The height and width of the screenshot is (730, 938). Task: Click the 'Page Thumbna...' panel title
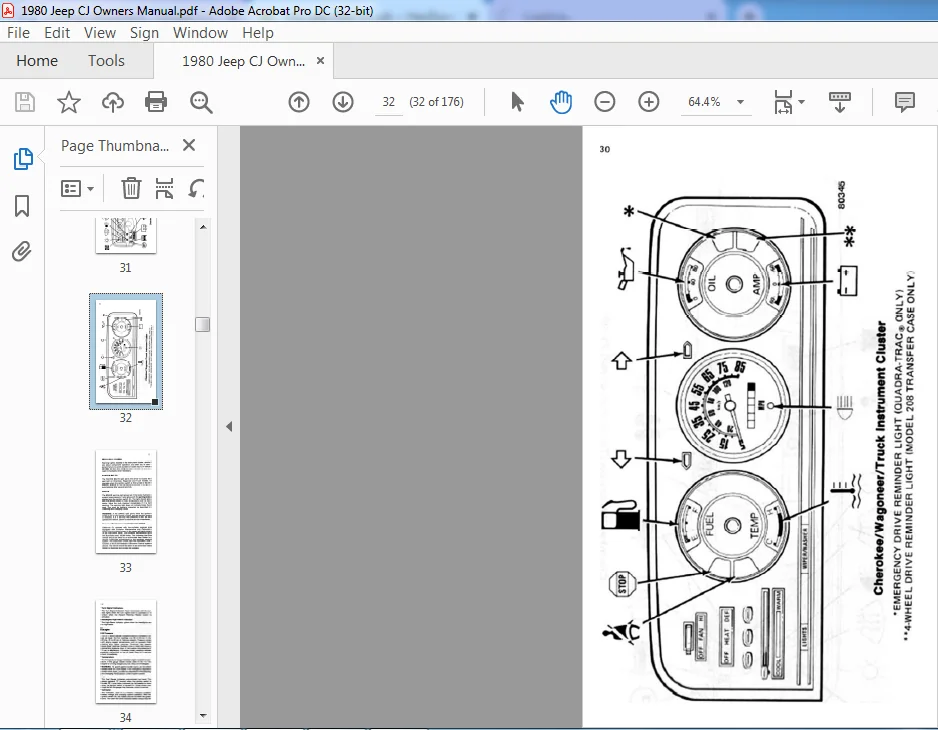pos(115,145)
